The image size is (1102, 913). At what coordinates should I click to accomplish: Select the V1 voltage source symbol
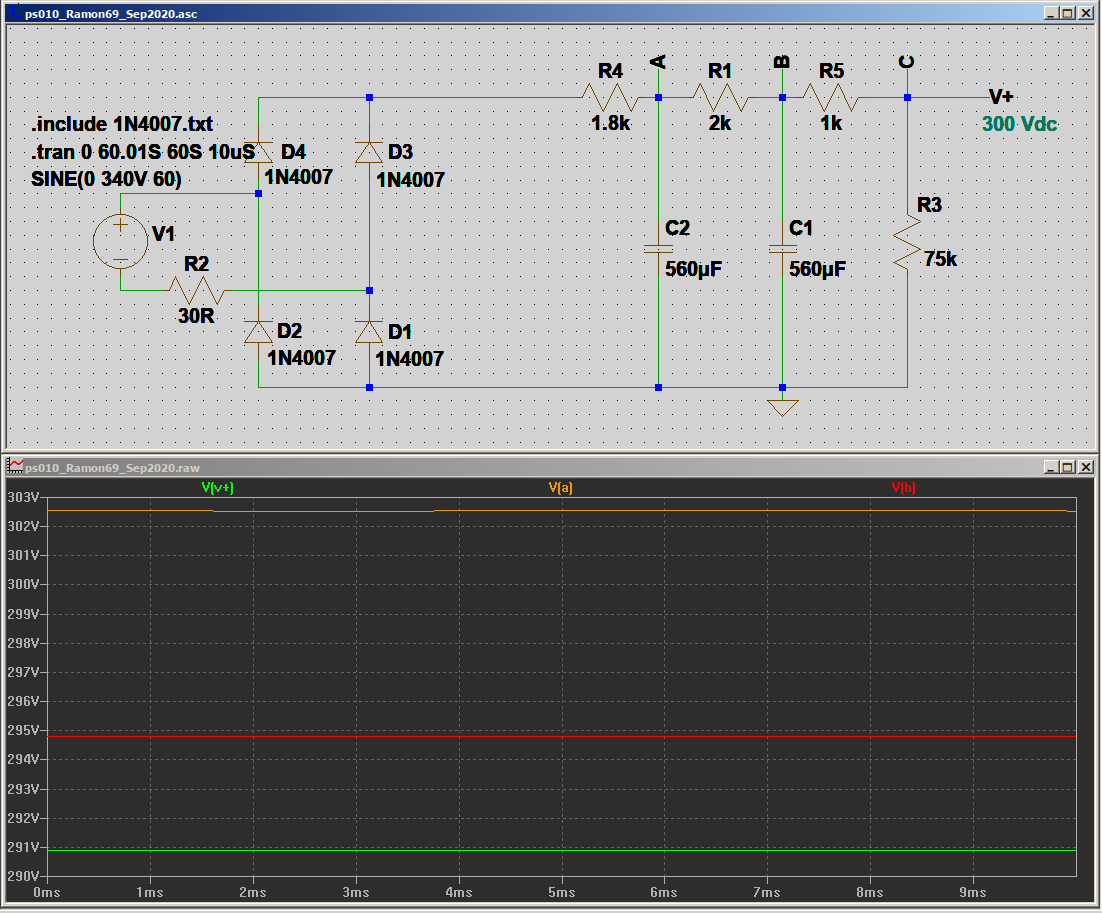pos(120,241)
